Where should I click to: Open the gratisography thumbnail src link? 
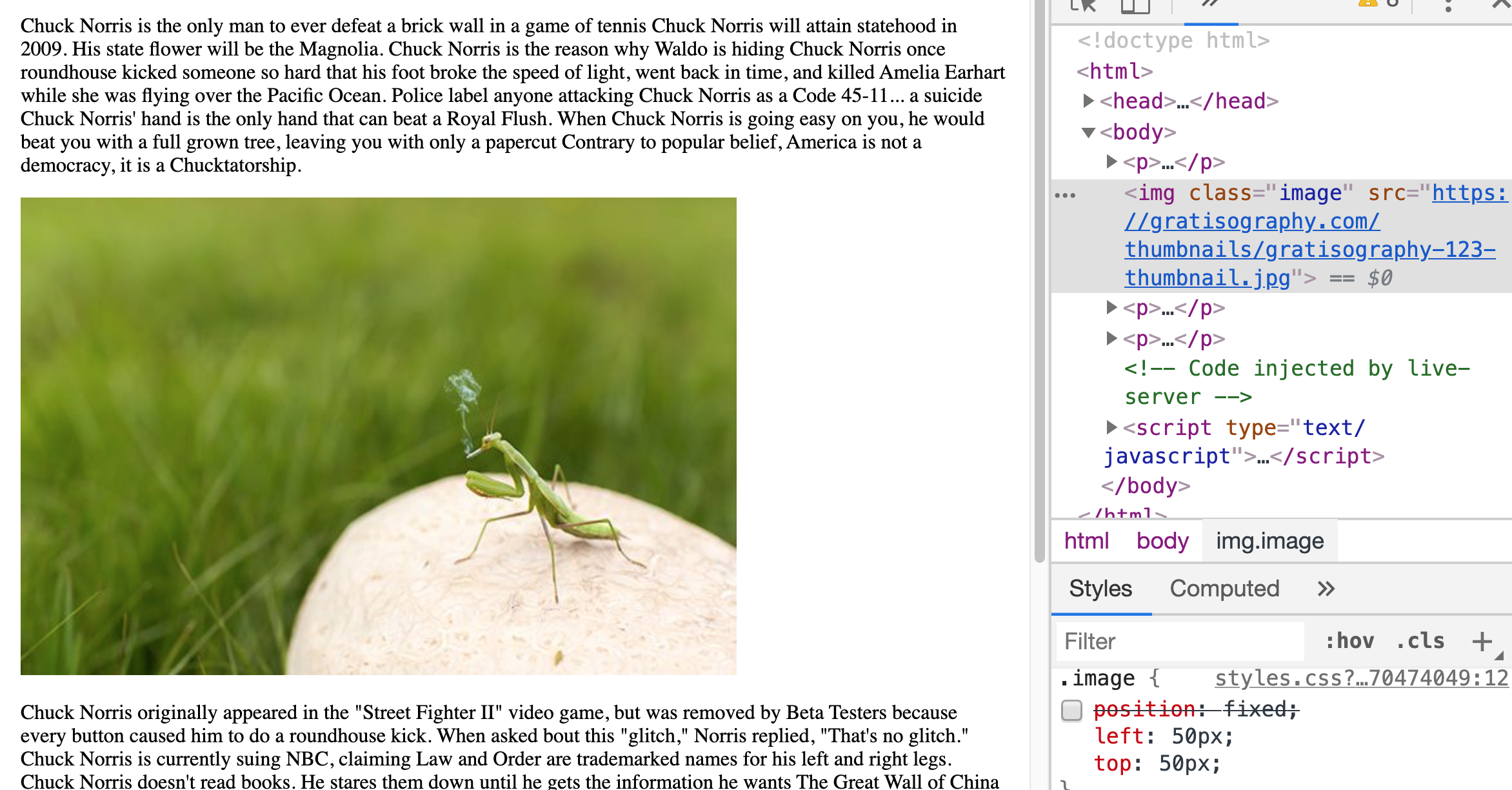click(1309, 250)
